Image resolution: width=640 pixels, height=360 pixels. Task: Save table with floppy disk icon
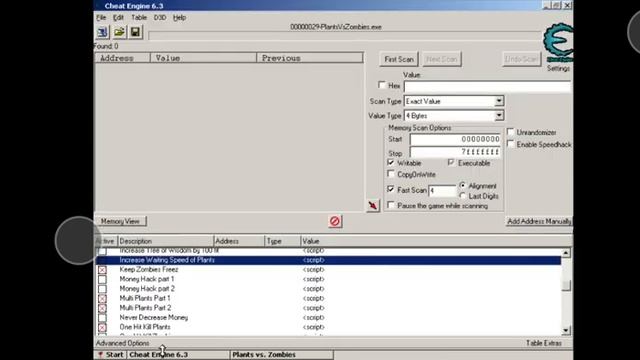[136, 32]
